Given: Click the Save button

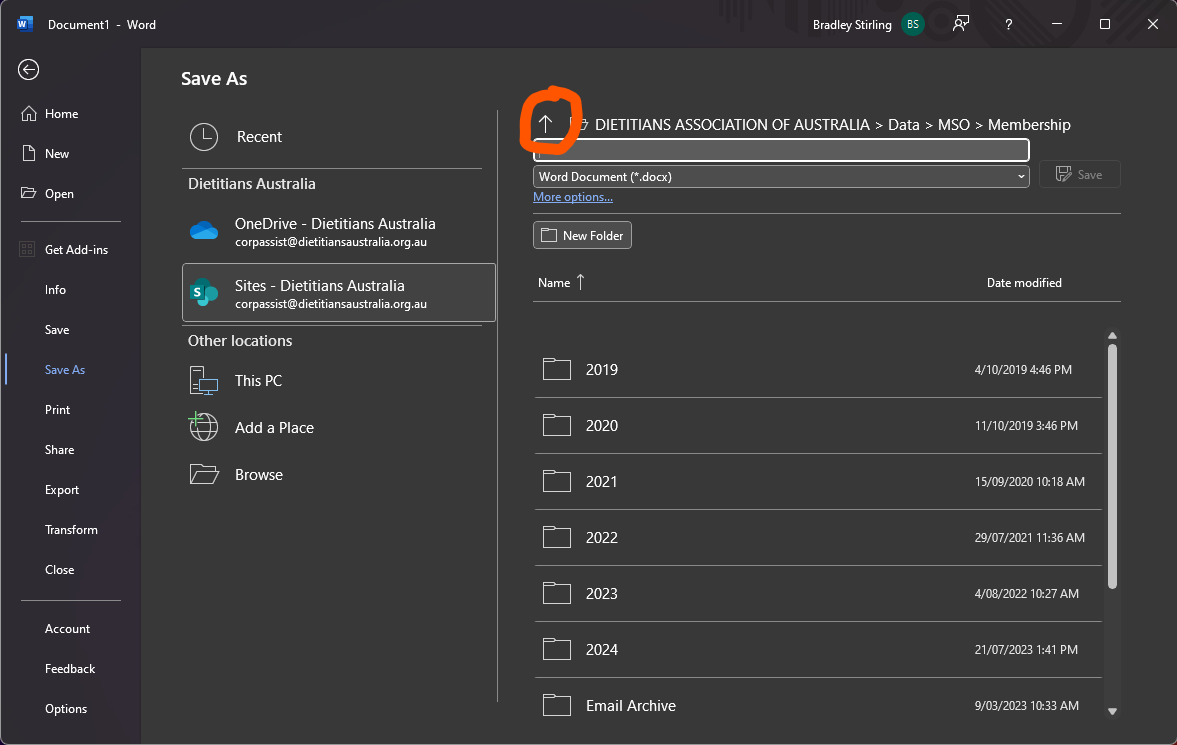Looking at the screenshot, I should tap(1079, 173).
